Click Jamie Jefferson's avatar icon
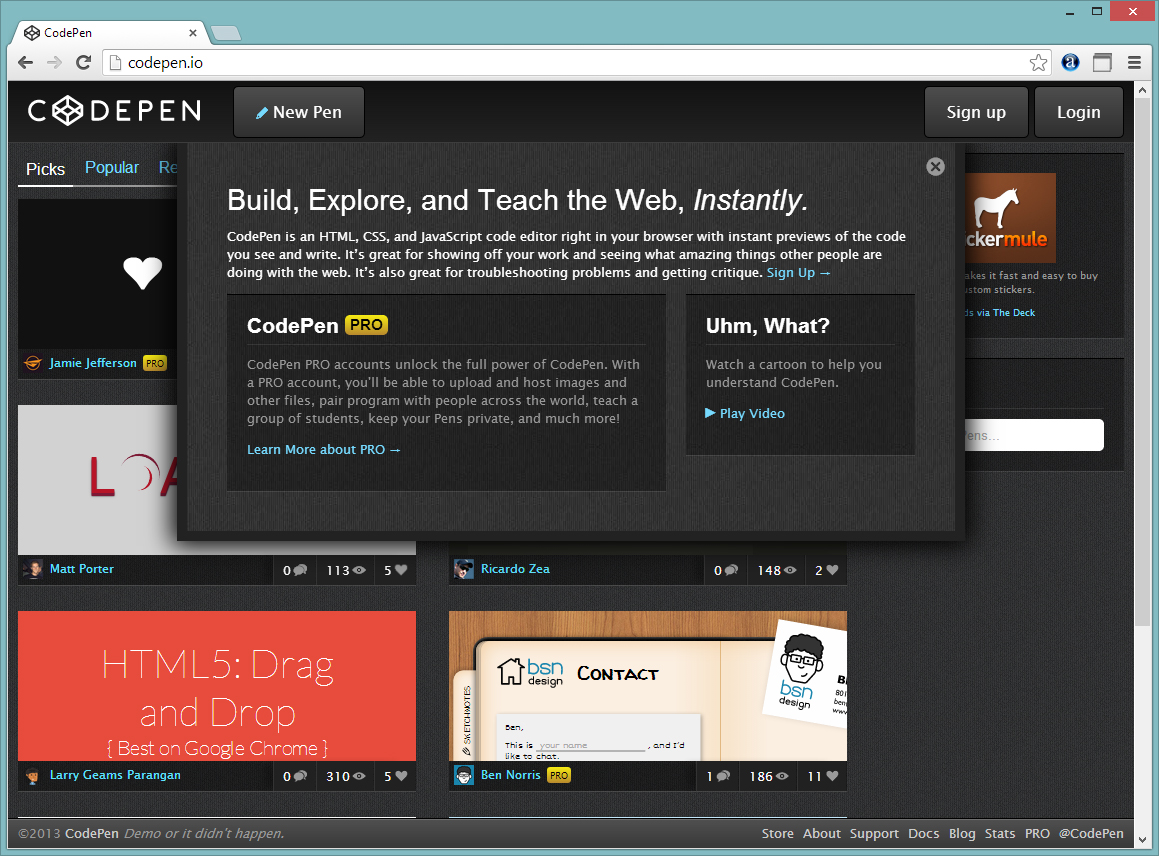The width and height of the screenshot is (1159, 856). (33, 363)
